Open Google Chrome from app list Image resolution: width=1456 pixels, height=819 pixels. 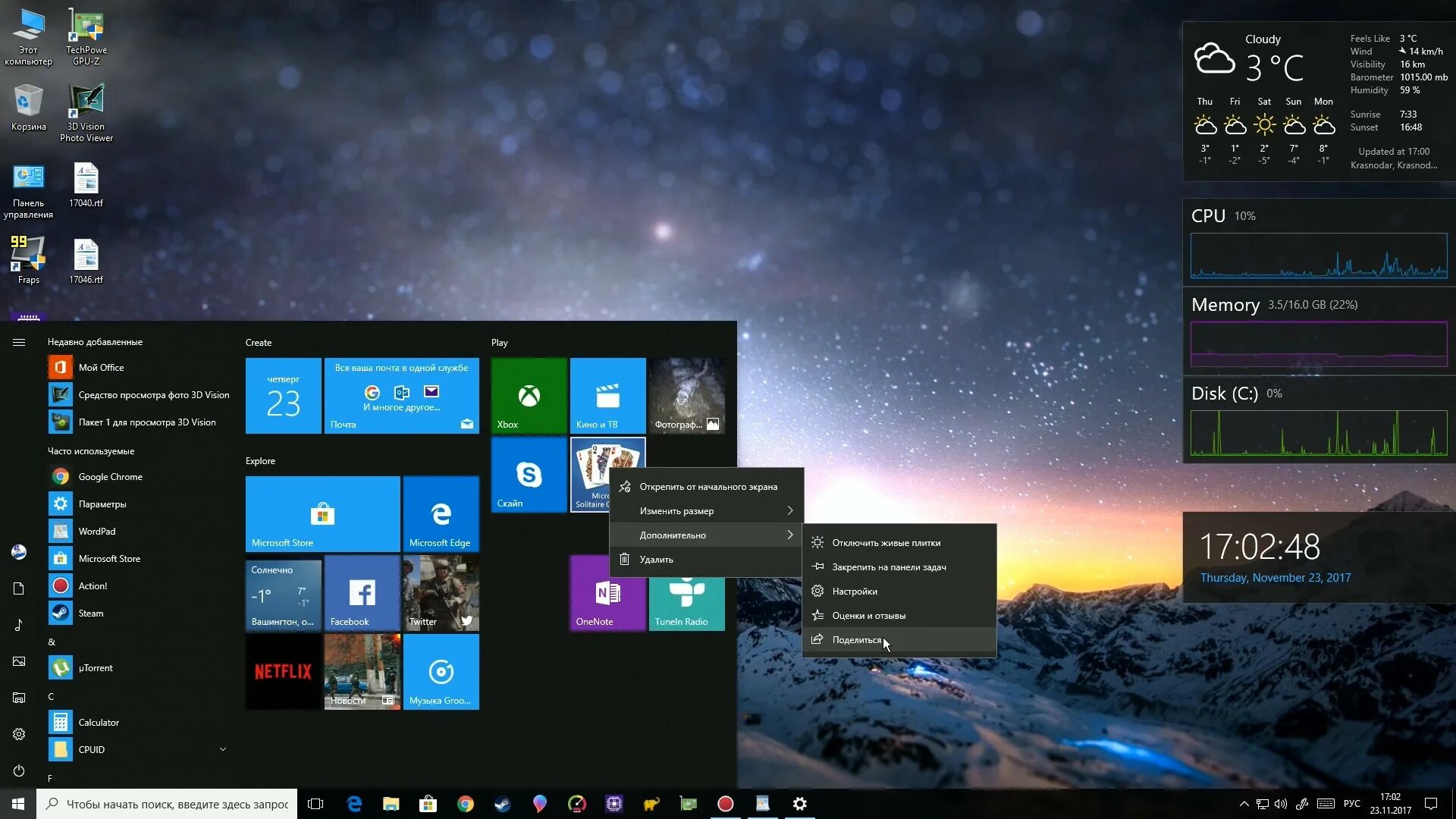[x=110, y=477]
